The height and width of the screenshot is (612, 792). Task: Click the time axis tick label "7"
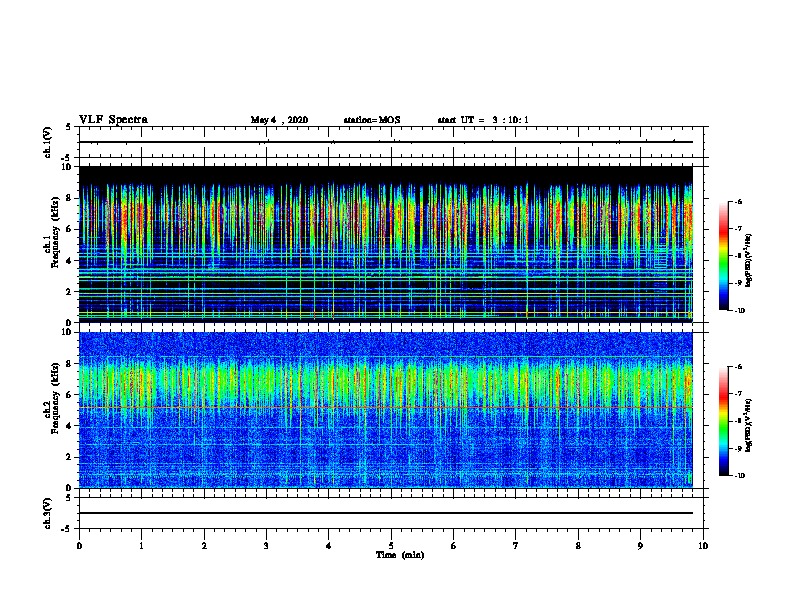click(516, 546)
